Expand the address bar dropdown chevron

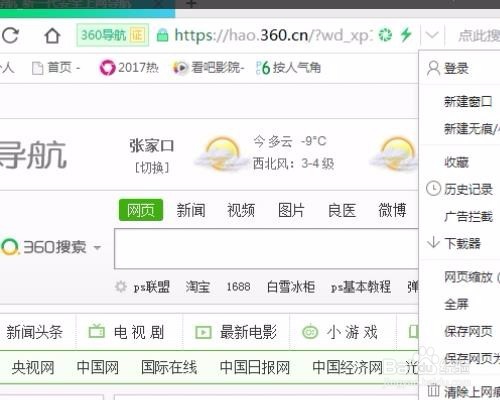[432, 35]
